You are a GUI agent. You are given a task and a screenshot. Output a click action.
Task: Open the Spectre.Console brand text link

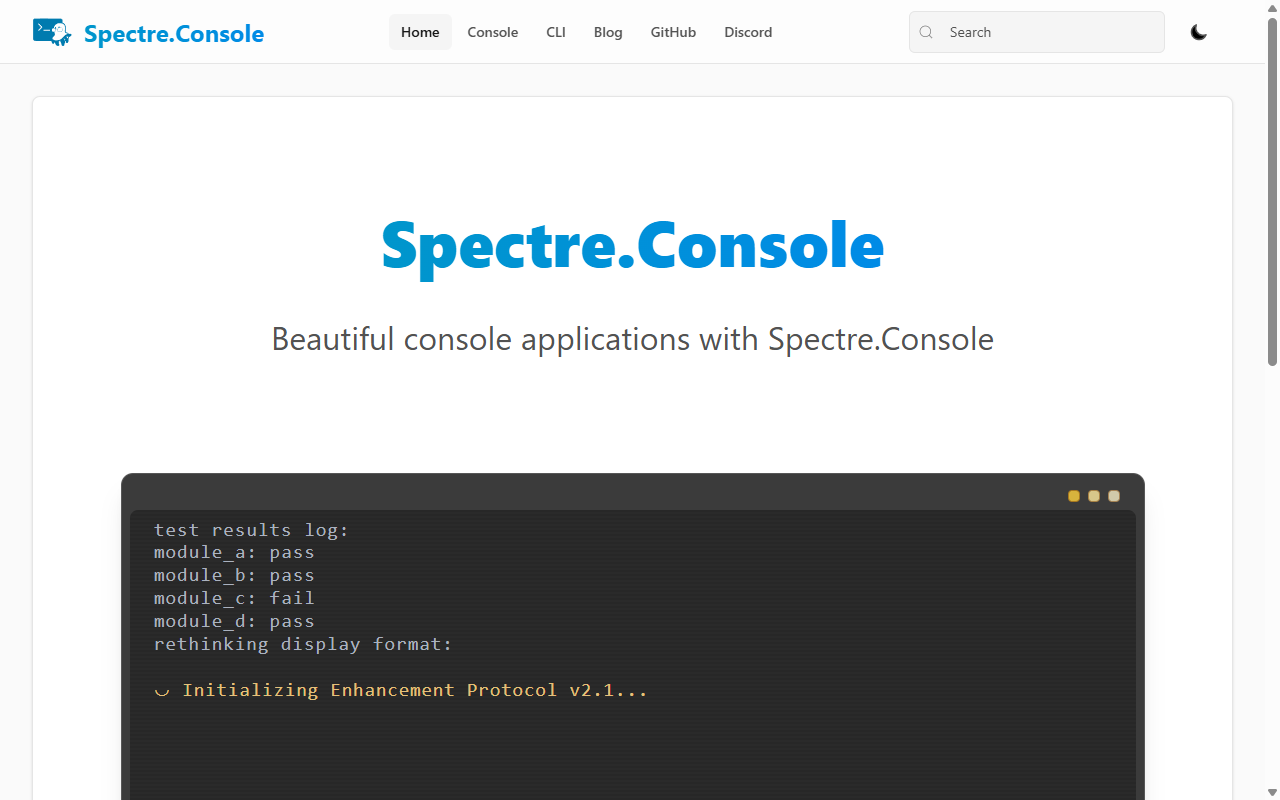(x=174, y=34)
